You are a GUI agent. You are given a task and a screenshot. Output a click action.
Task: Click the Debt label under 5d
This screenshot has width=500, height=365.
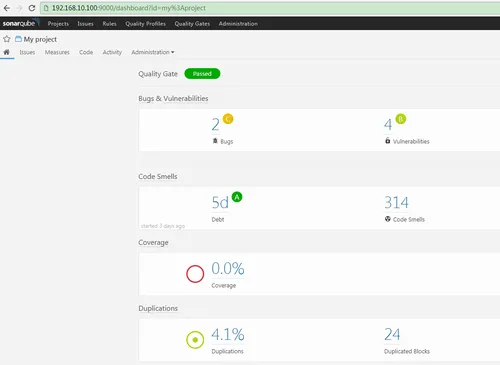(218, 219)
